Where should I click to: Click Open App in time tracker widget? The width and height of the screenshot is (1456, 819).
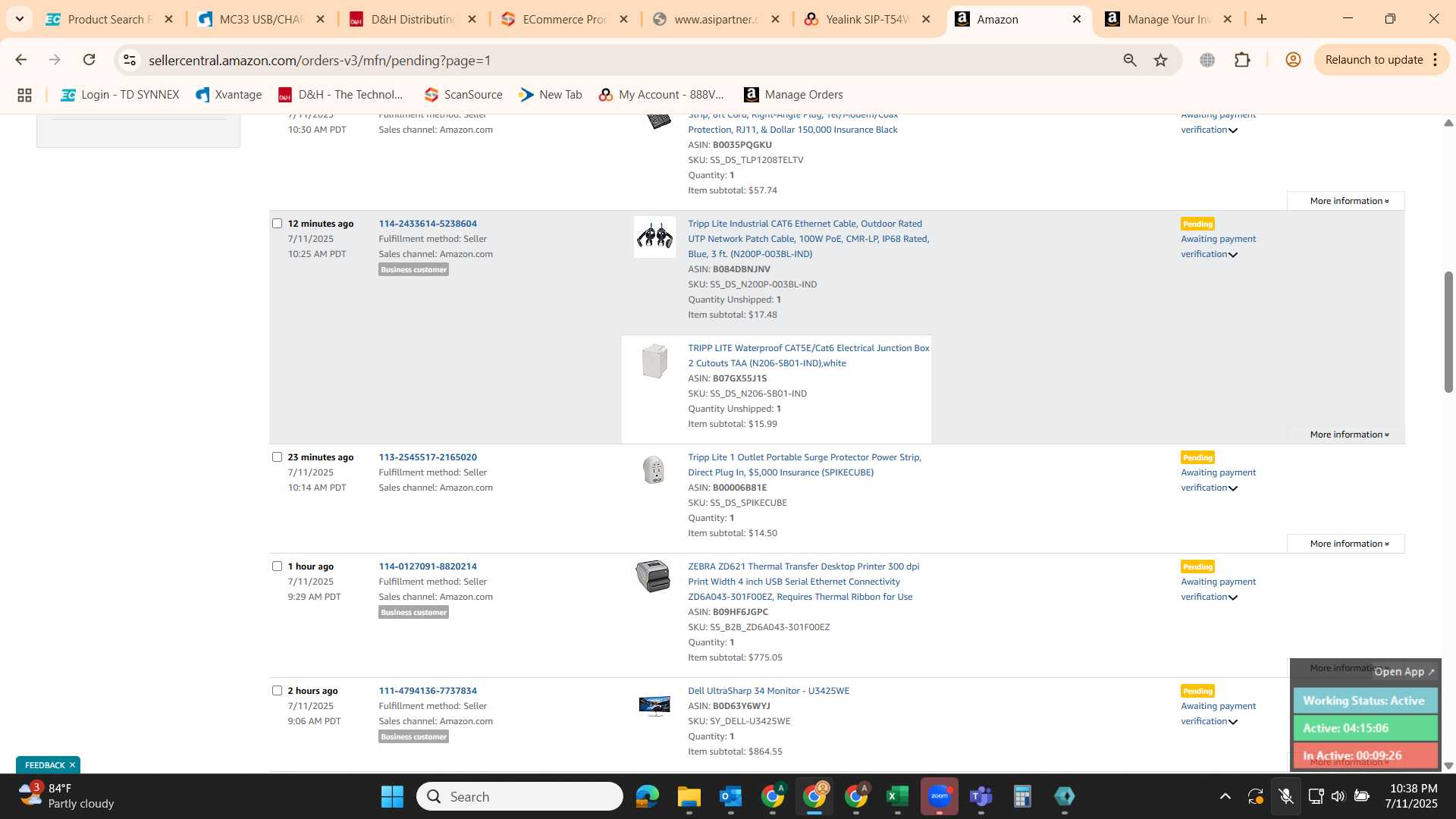1404,672
